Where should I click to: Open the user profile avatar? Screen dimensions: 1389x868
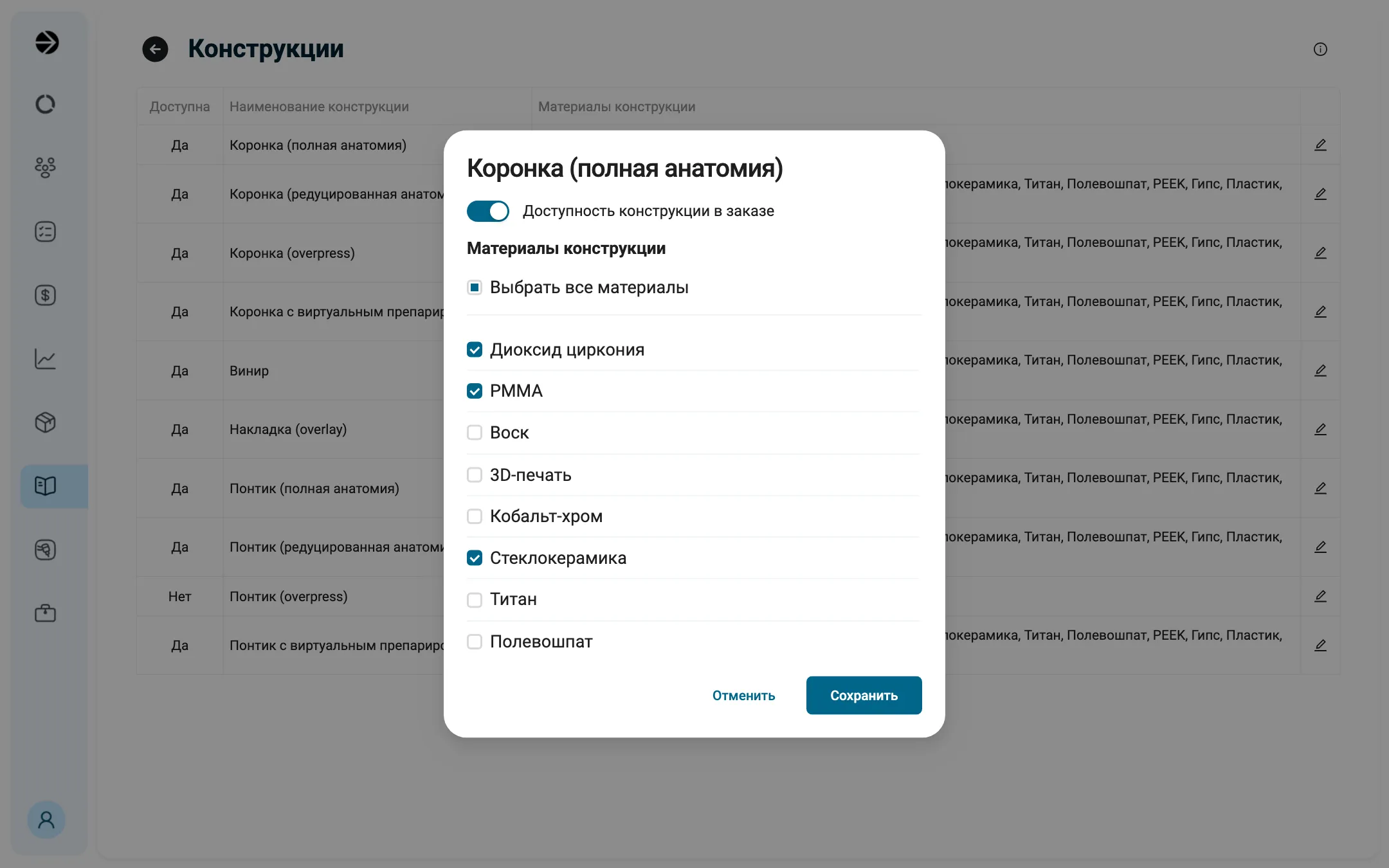[46, 820]
